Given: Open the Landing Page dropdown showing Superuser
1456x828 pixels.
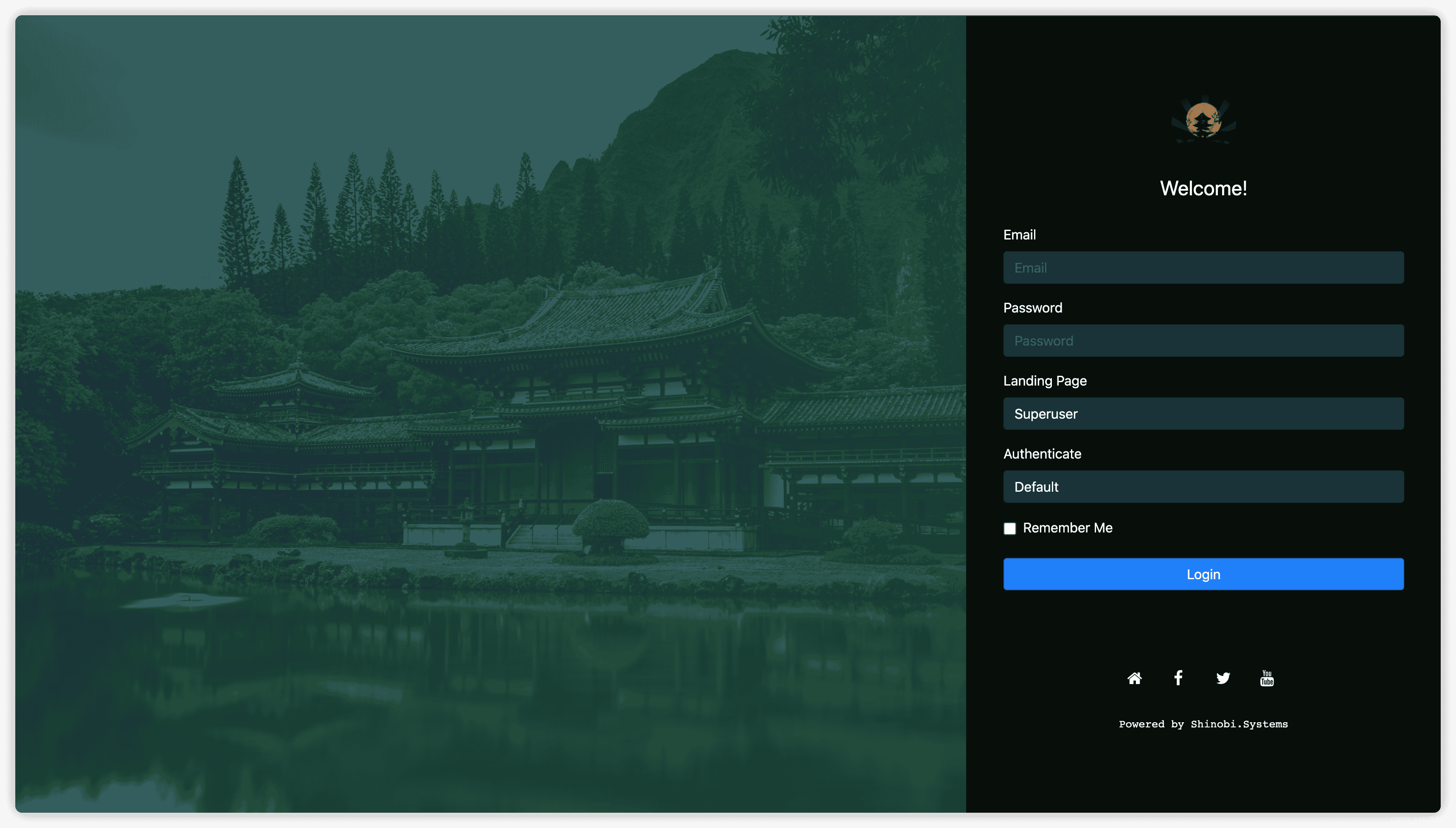Looking at the screenshot, I should (x=1203, y=414).
